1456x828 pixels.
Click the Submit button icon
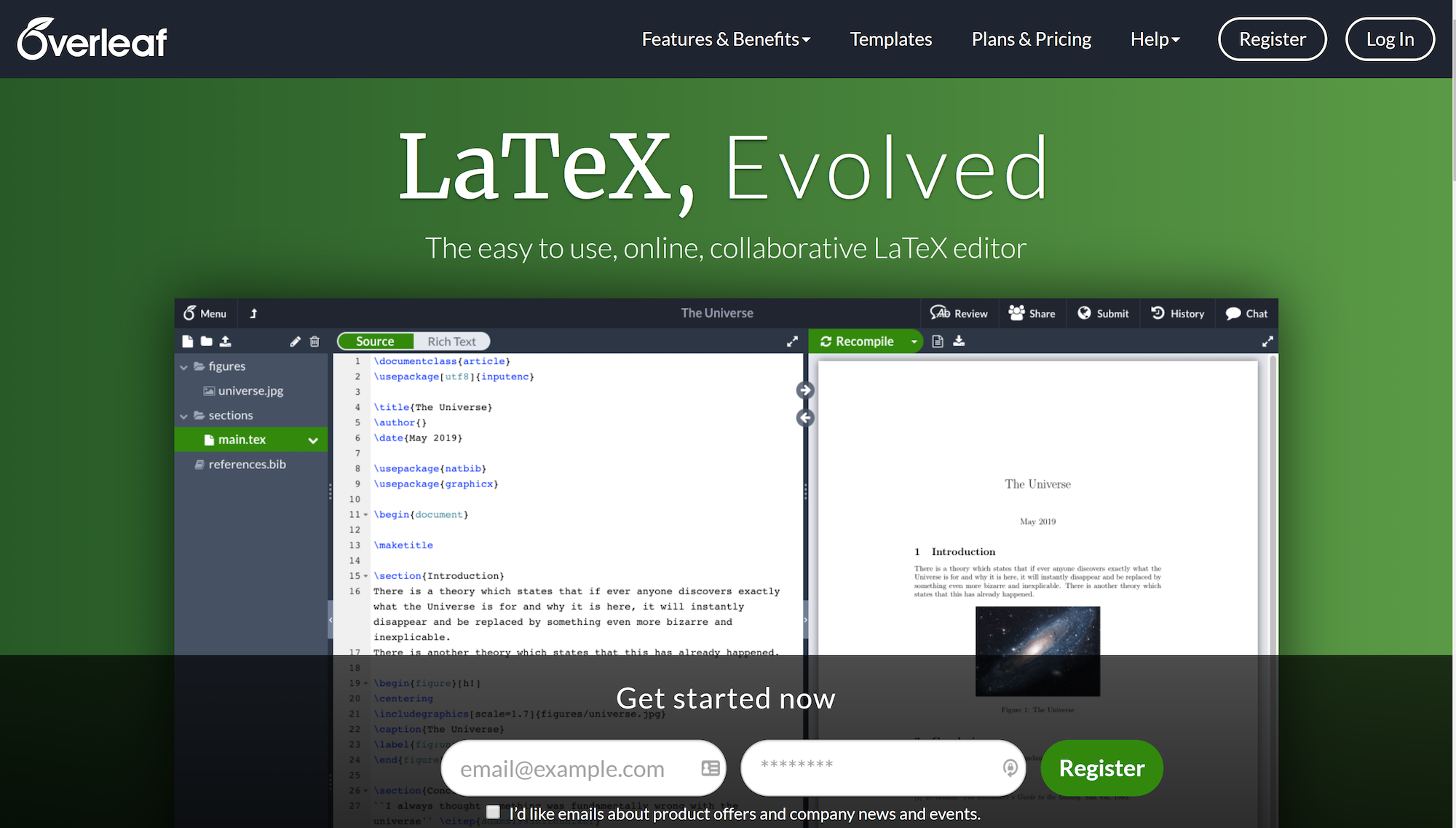coord(1084,313)
